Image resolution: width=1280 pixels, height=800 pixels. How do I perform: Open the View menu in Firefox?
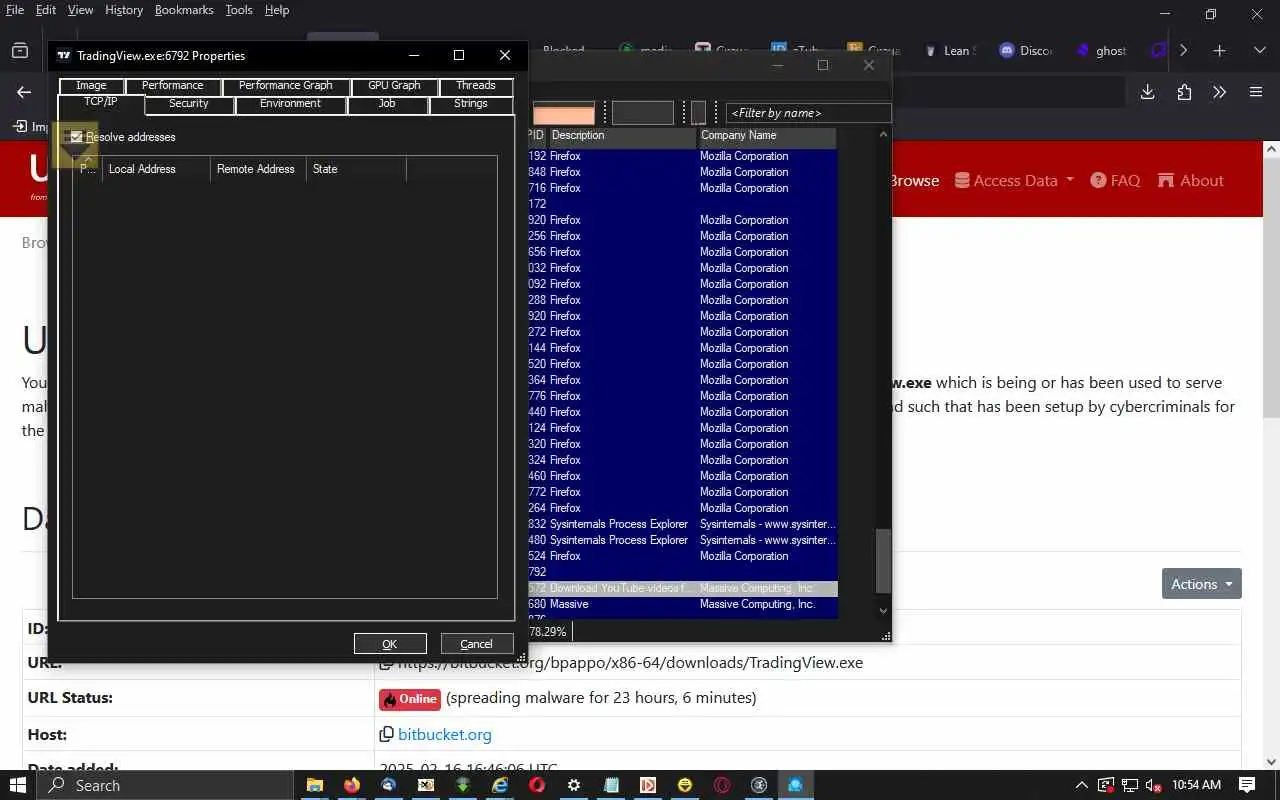80,10
